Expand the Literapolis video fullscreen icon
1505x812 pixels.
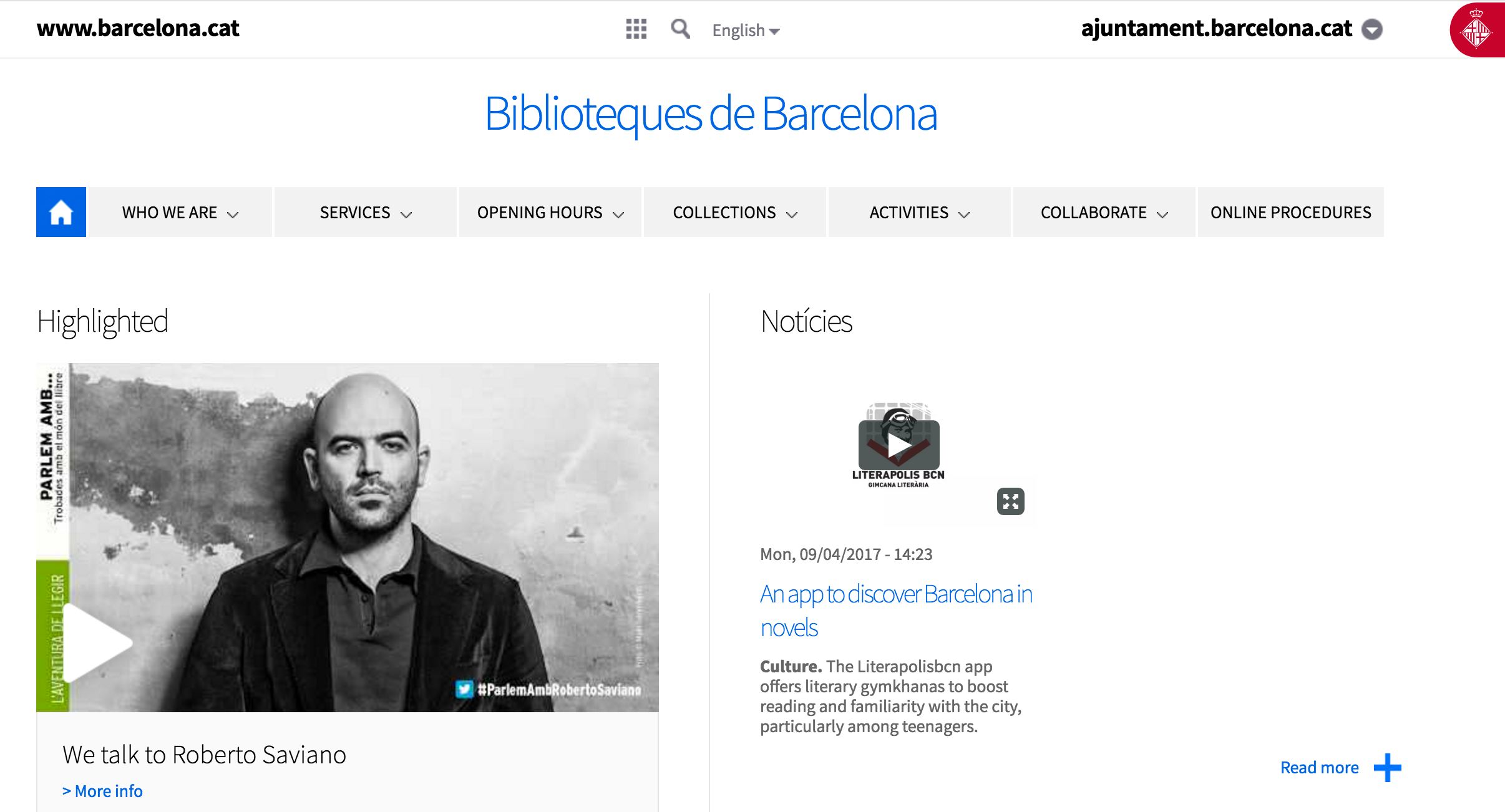(x=1011, y=501)
